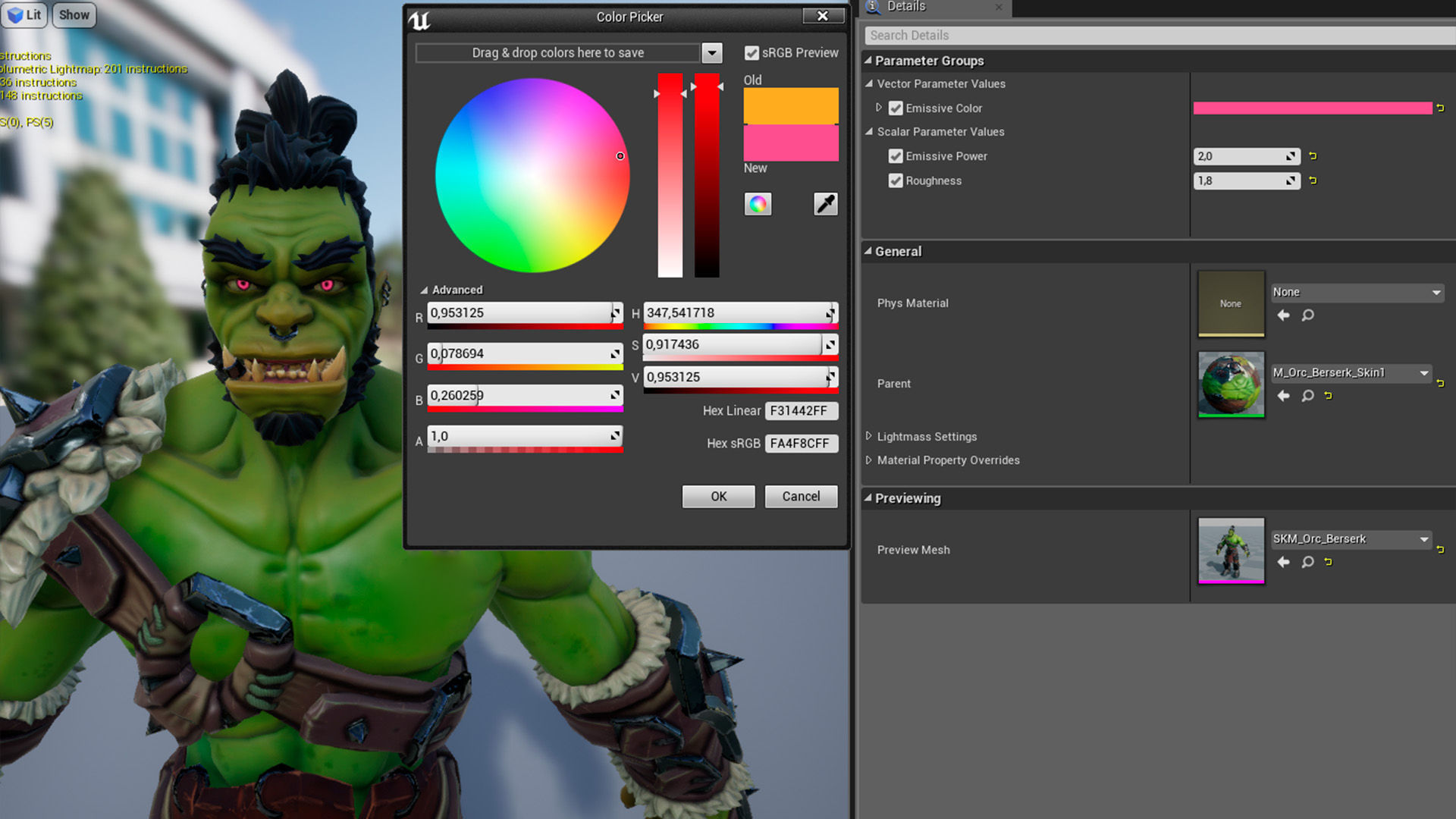The height and width of the screenshot is (819, 1456).
Task: Click the G green channel value field
Action: point(525,353)
